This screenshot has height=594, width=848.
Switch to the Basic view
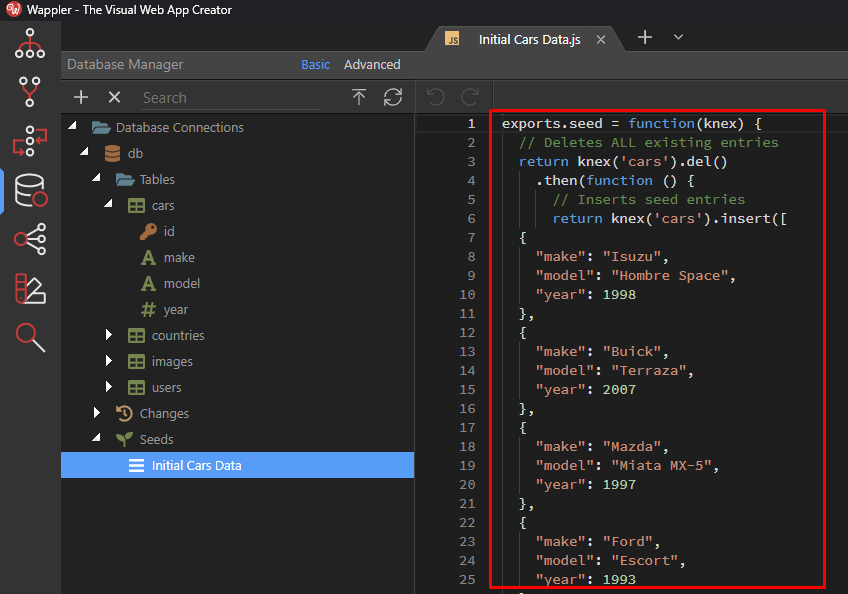(315, 64)
